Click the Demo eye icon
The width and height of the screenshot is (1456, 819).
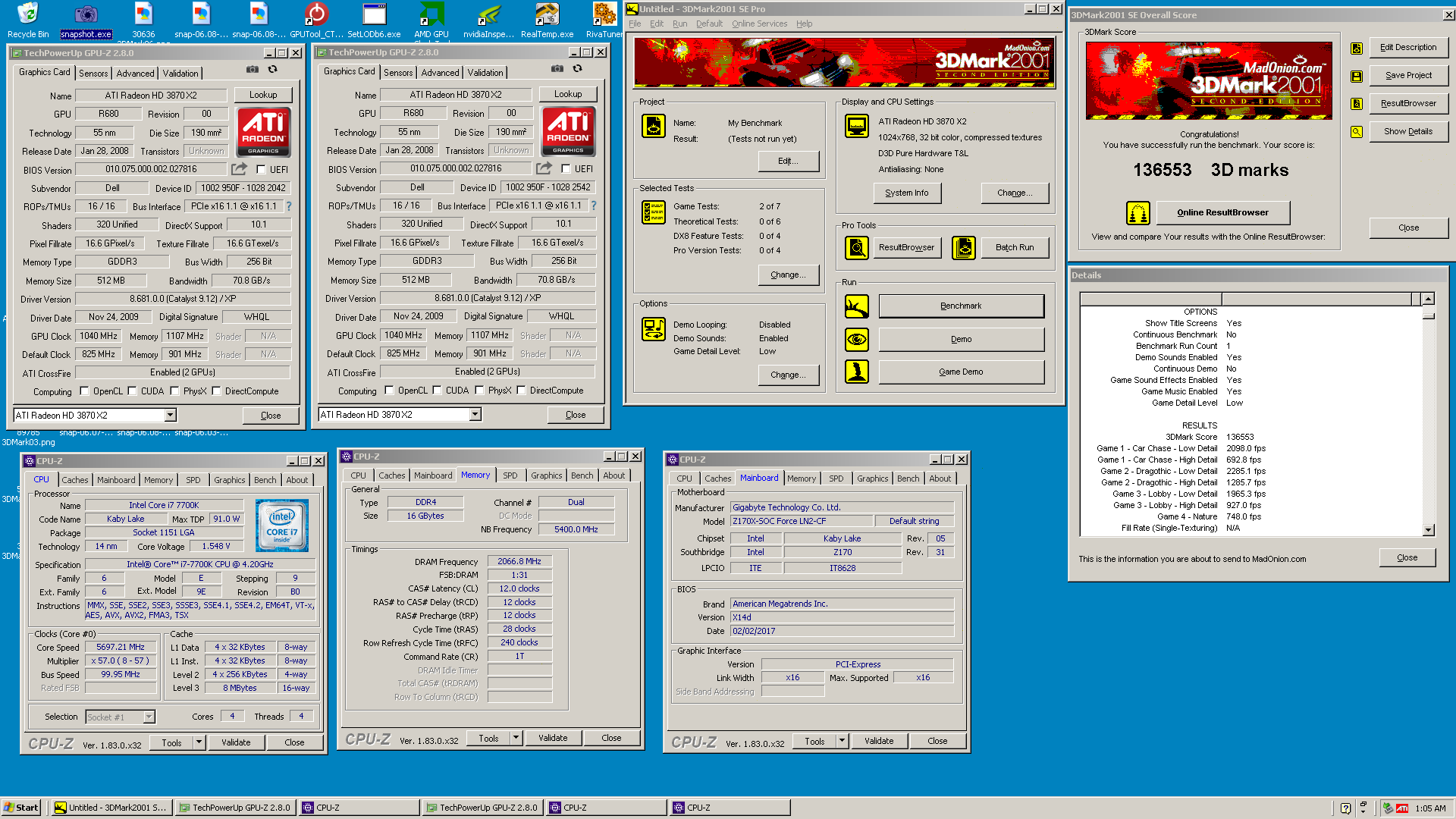857,339
